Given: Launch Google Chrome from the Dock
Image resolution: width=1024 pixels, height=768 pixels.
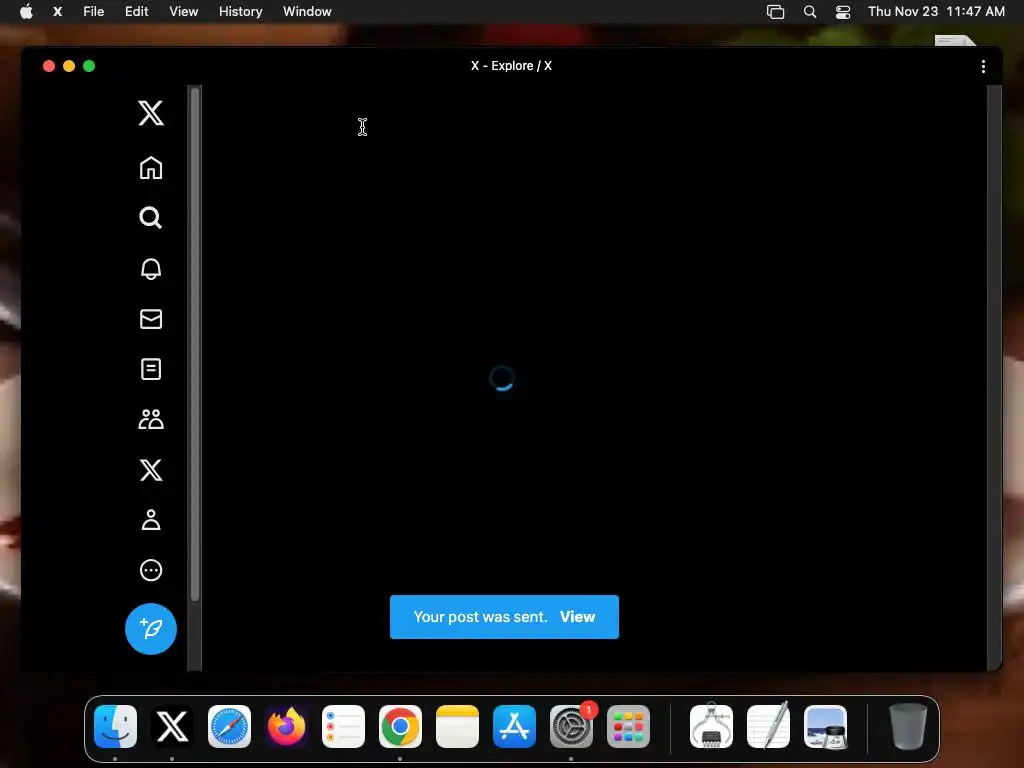Looking at the screenshot, I should 400,726.
